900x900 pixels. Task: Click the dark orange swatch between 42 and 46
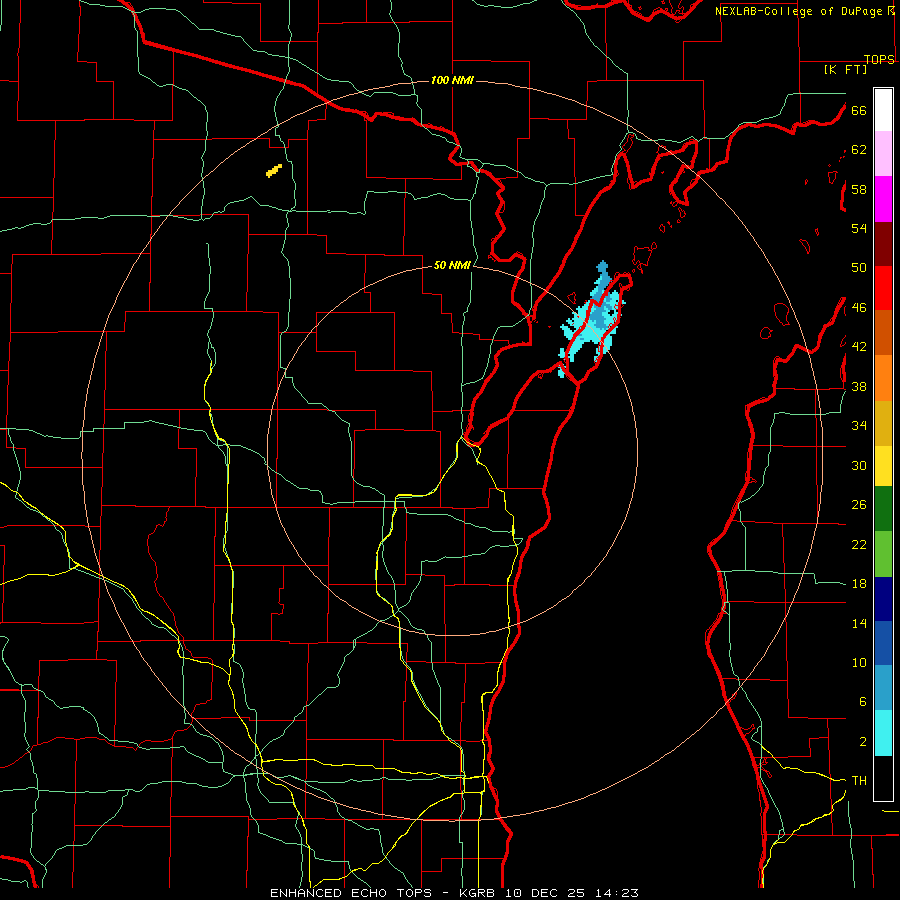pyautogui.click(x=883, y=332)
